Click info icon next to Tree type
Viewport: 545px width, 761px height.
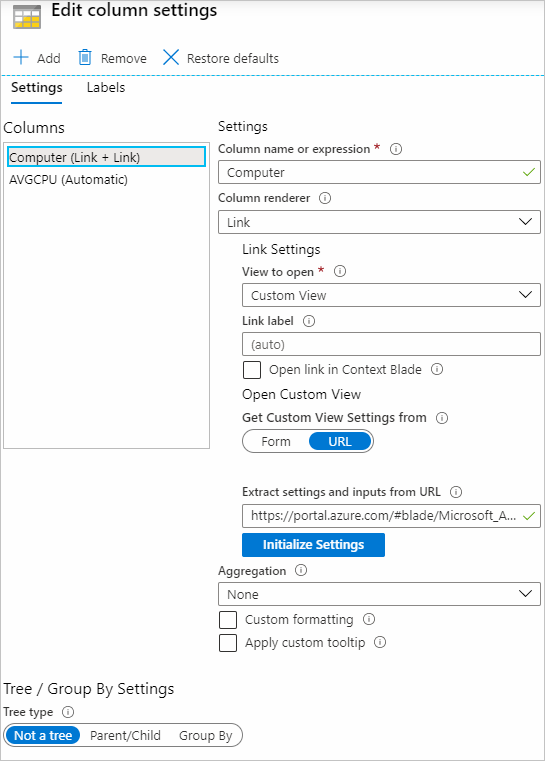(68, 712)
